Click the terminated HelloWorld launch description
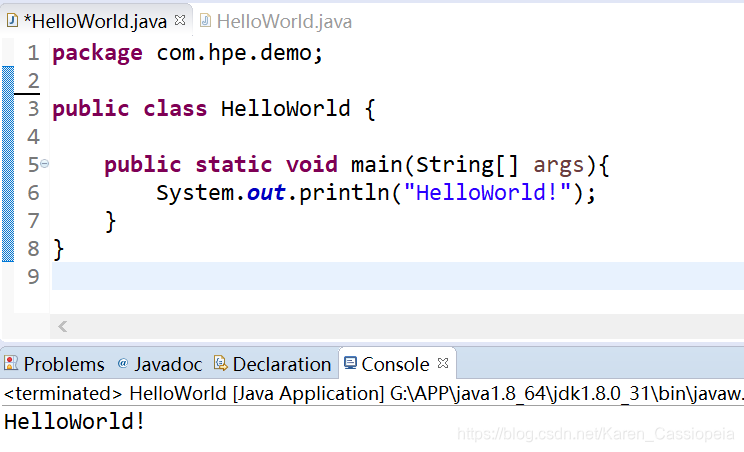 [373, 393]
